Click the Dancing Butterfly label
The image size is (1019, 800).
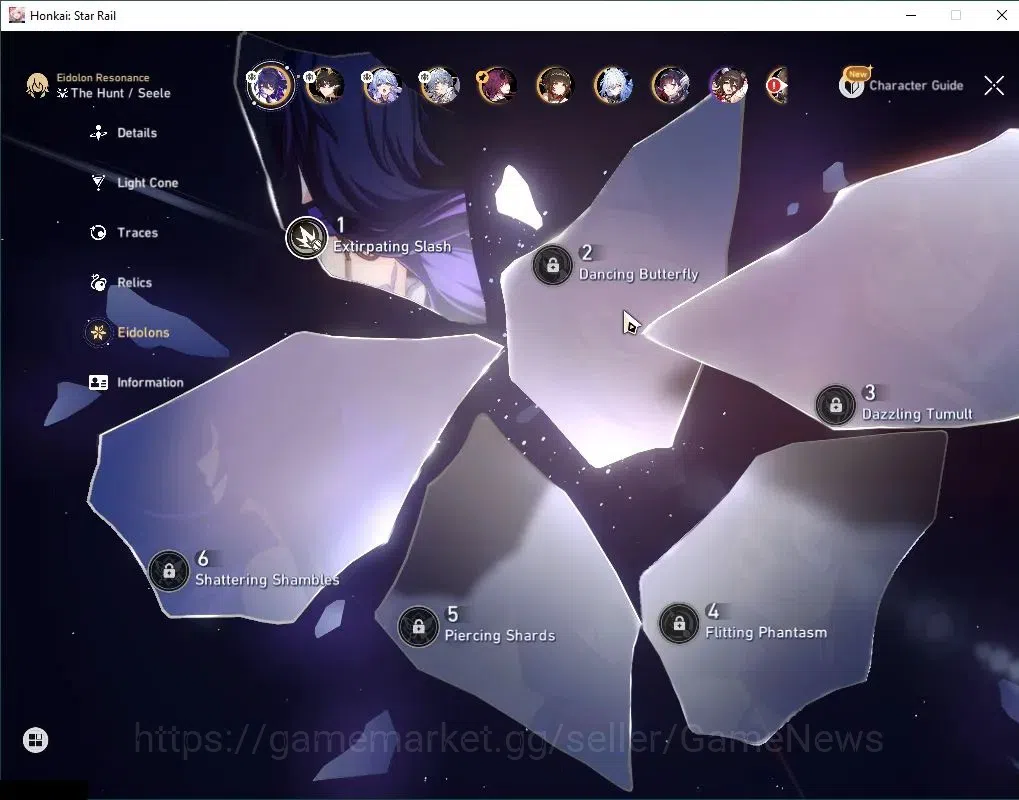click(638, 274)
